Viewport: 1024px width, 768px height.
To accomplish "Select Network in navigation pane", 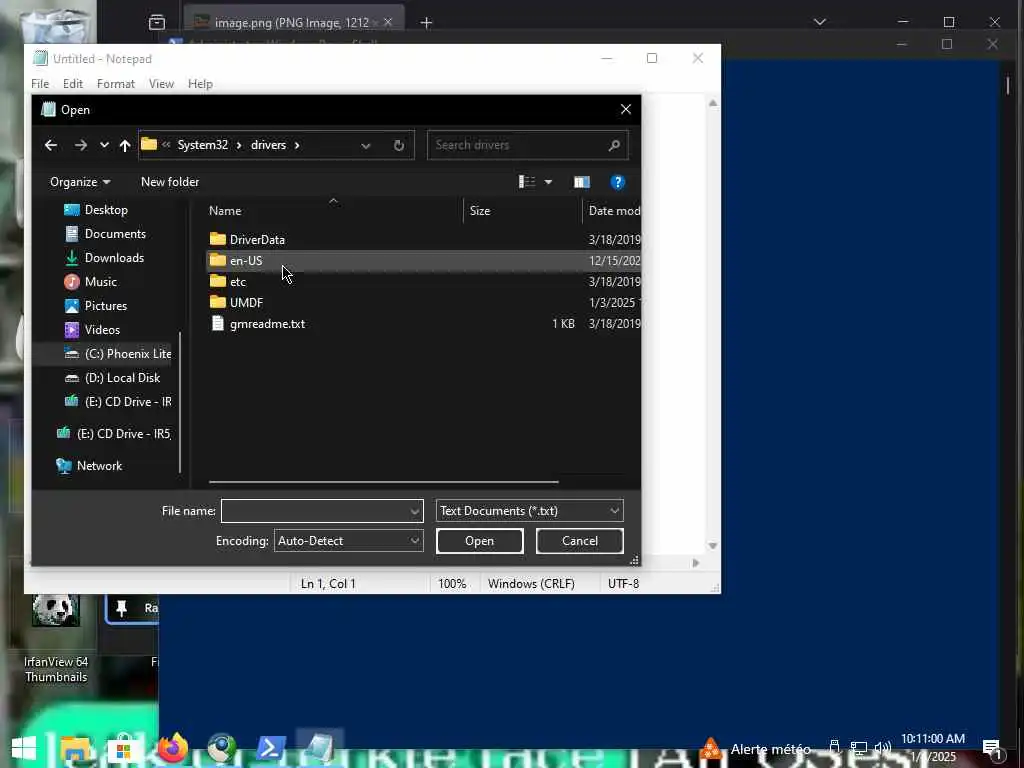I will [99, 466].
